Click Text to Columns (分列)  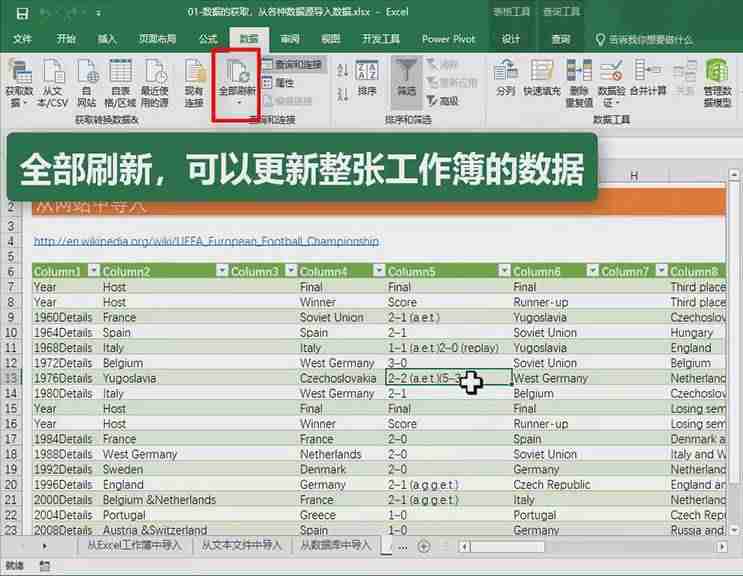[505, 78]
